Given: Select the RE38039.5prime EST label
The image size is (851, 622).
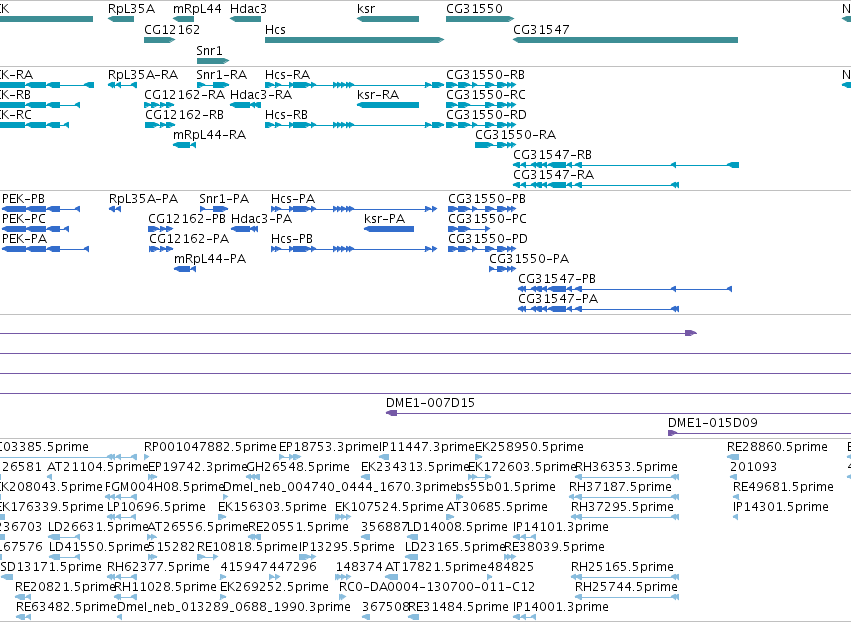Looking at the screenshot, I should [x=555, y=547].
